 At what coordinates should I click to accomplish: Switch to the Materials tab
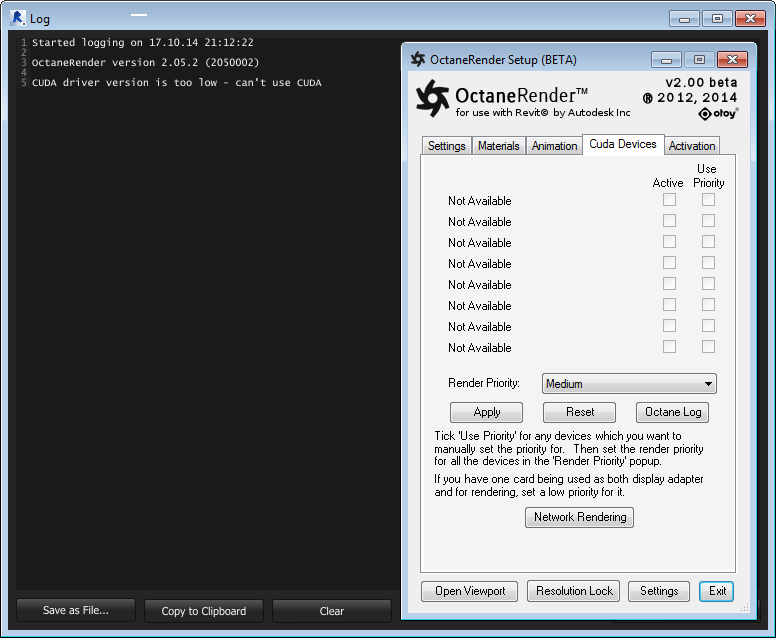(x=498, y=146)
